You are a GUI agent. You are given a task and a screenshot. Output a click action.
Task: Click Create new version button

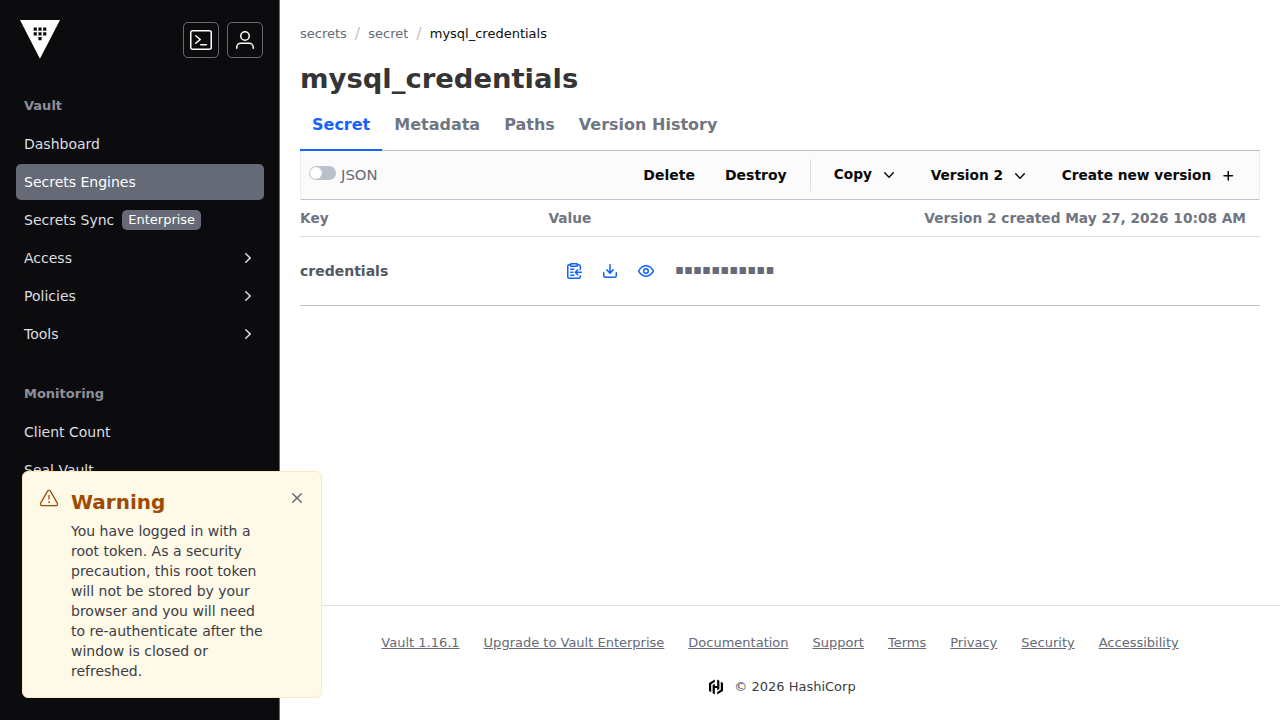pos(1148,175)
